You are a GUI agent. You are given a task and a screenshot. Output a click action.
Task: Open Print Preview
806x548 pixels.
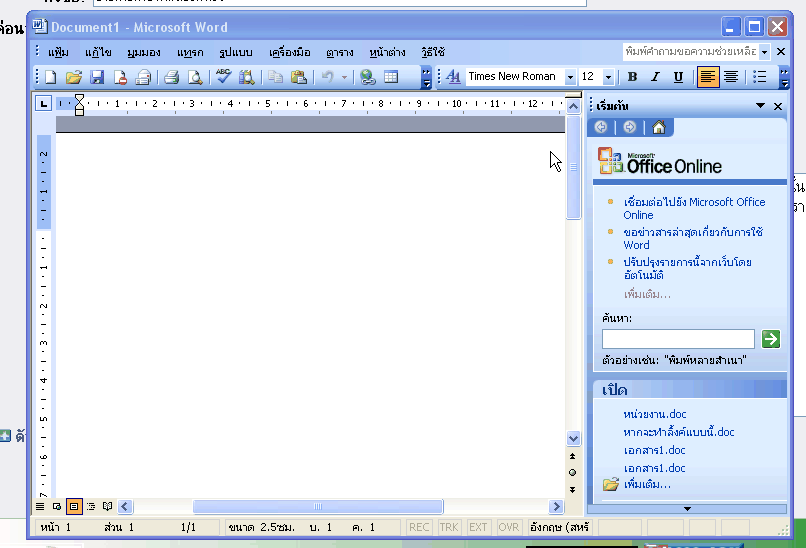195,77
